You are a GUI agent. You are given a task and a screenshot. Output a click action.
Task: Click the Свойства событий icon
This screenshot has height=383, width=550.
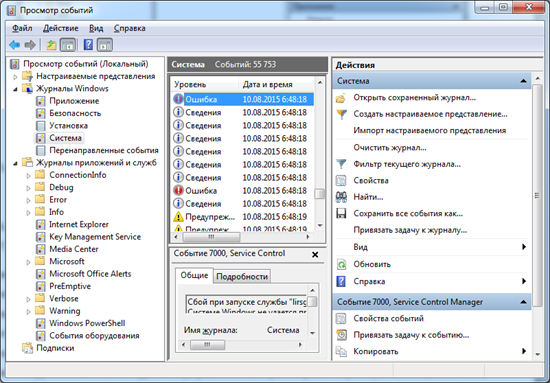tap(341, 318)
